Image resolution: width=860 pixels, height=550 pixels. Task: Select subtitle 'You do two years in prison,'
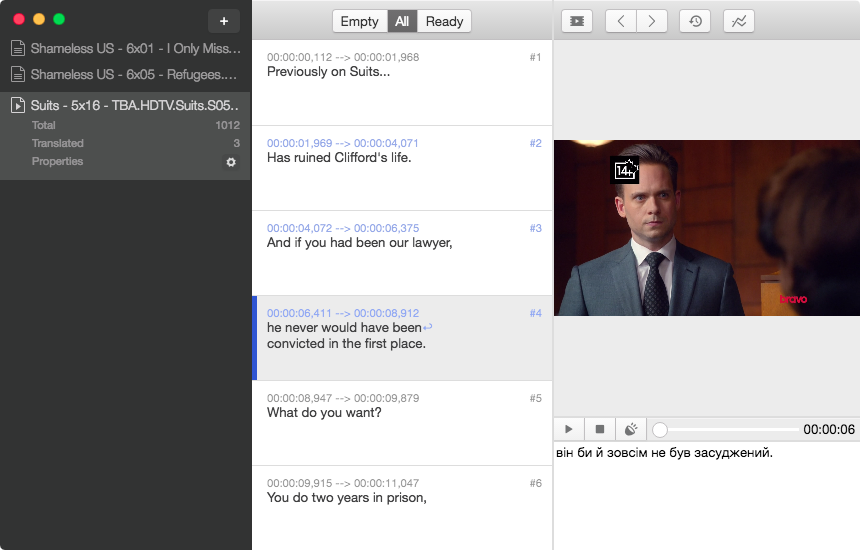click(x=402, y=508)
